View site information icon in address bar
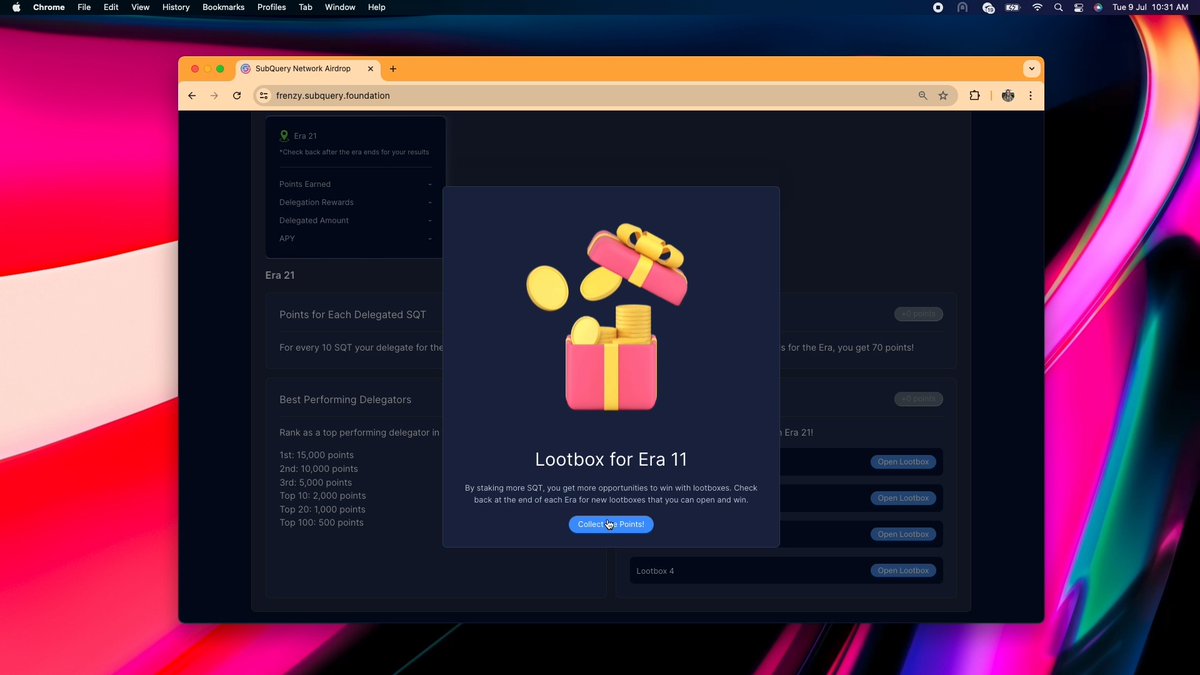 (264, 96)
